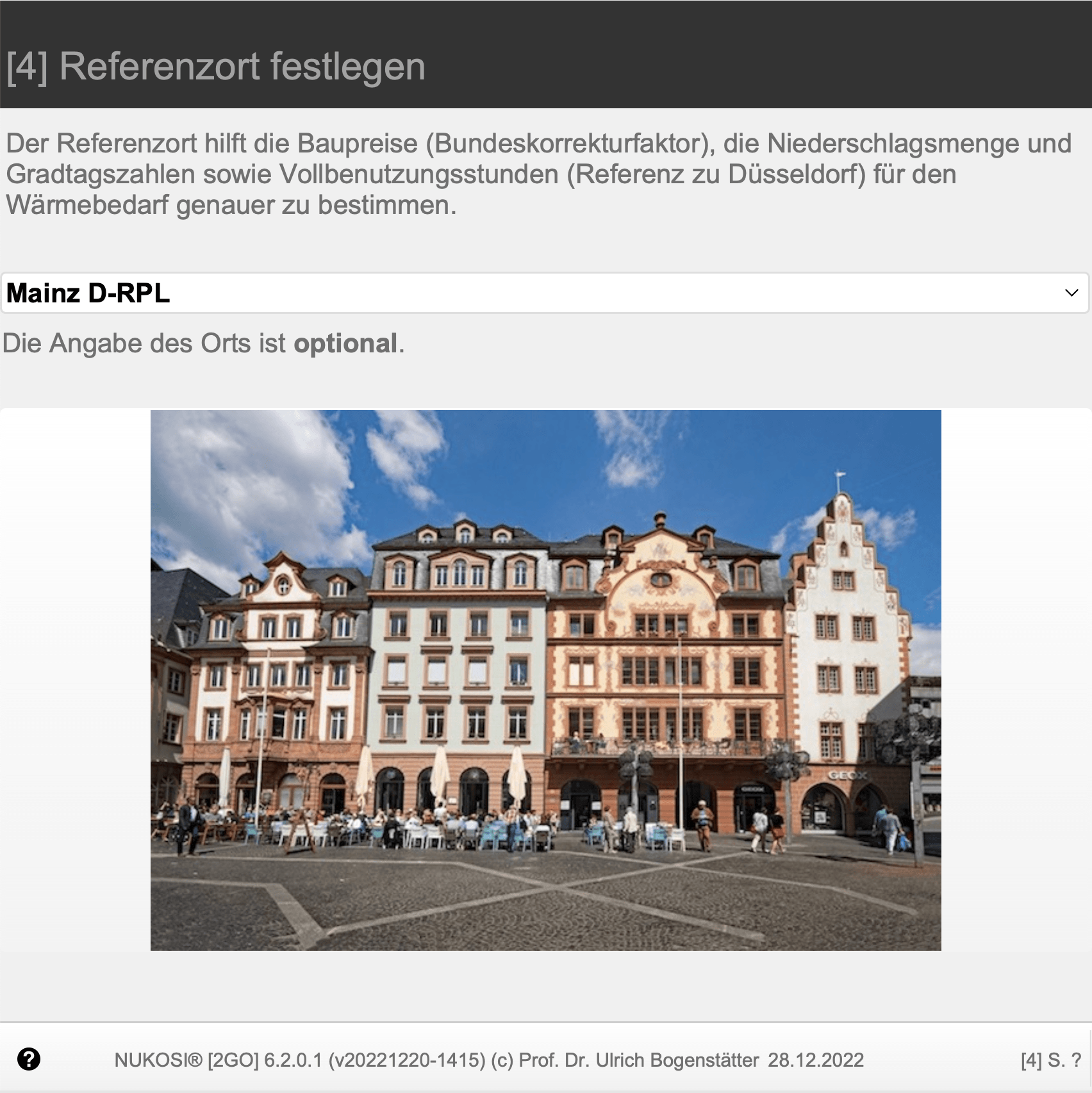Click 'Prof. Dr. Ulrich Bogenstätter' copyright text
Image resolution: width=1092 pixels, height=1093 pixels.
638,1060
